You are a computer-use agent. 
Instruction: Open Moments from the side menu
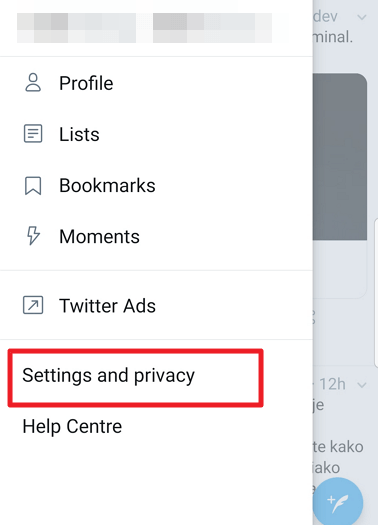(156, 236)
